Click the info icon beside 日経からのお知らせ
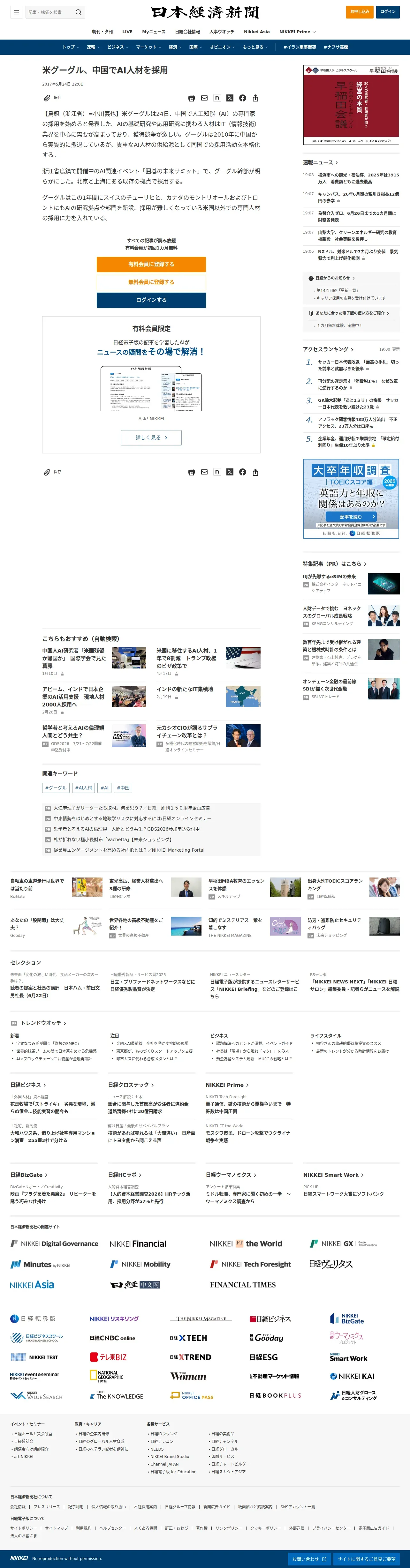This screenshot has width=410, height=1568. click(x=311, y=278)
